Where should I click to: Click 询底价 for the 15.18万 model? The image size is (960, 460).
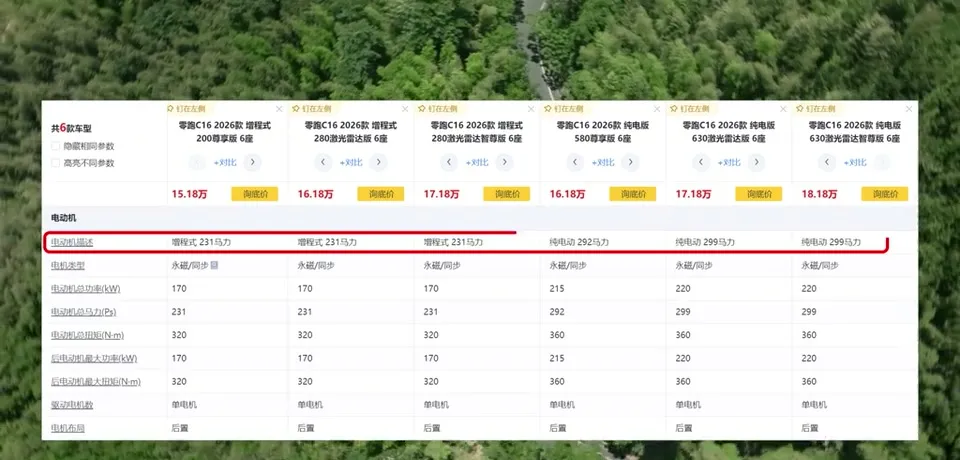(255, 194)
